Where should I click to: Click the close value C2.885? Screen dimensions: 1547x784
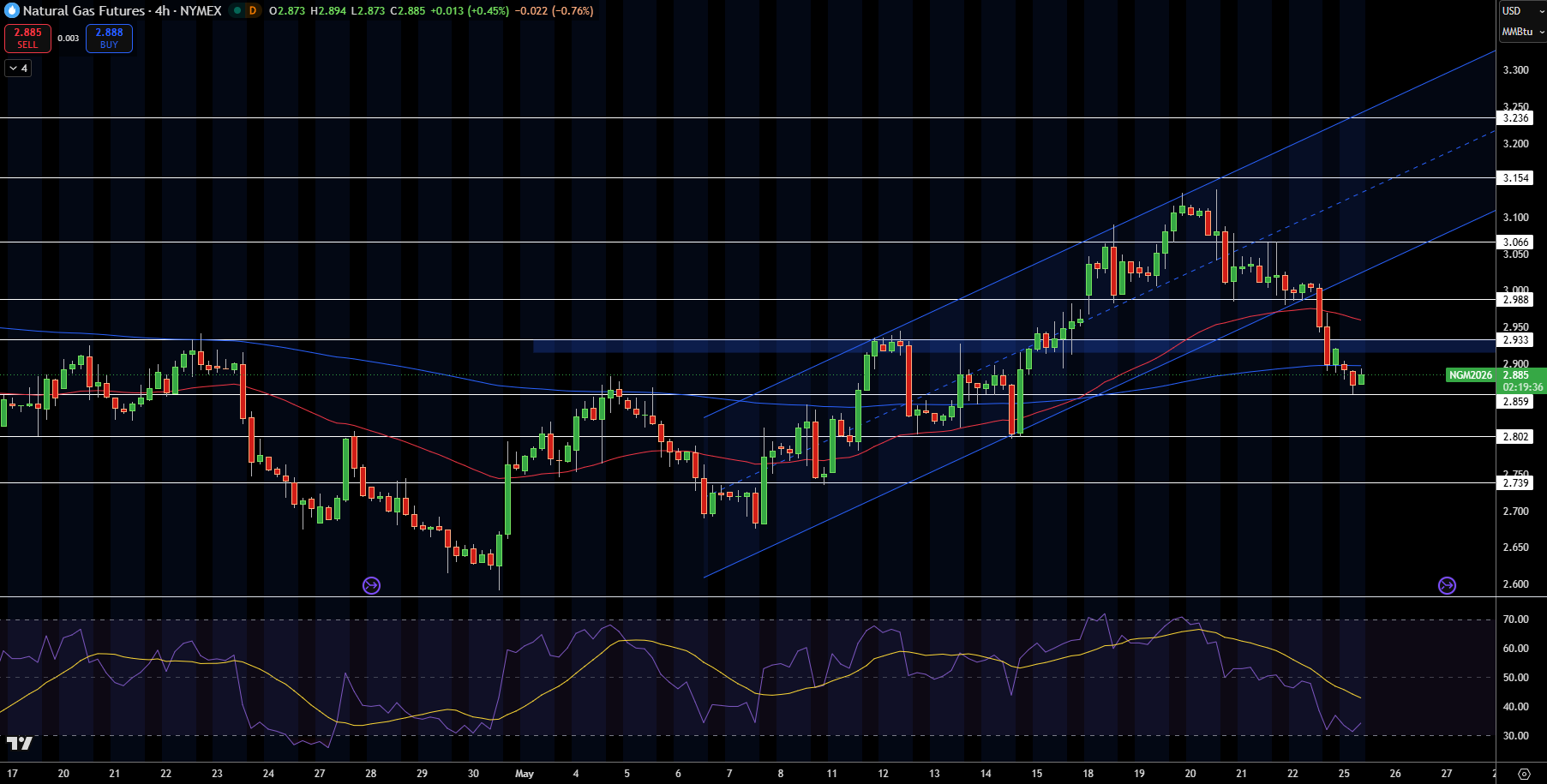(407, 10)
